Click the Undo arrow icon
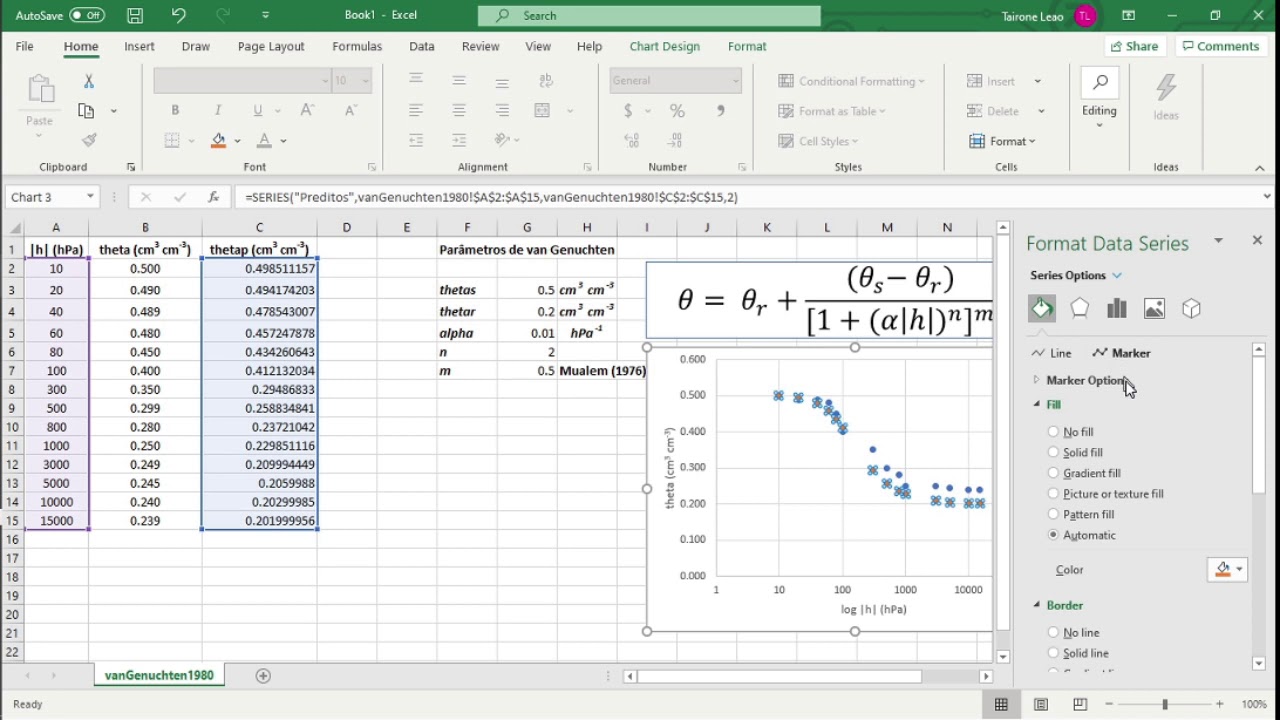Viewport: 1280px width, 720px height. coord(178,15)
